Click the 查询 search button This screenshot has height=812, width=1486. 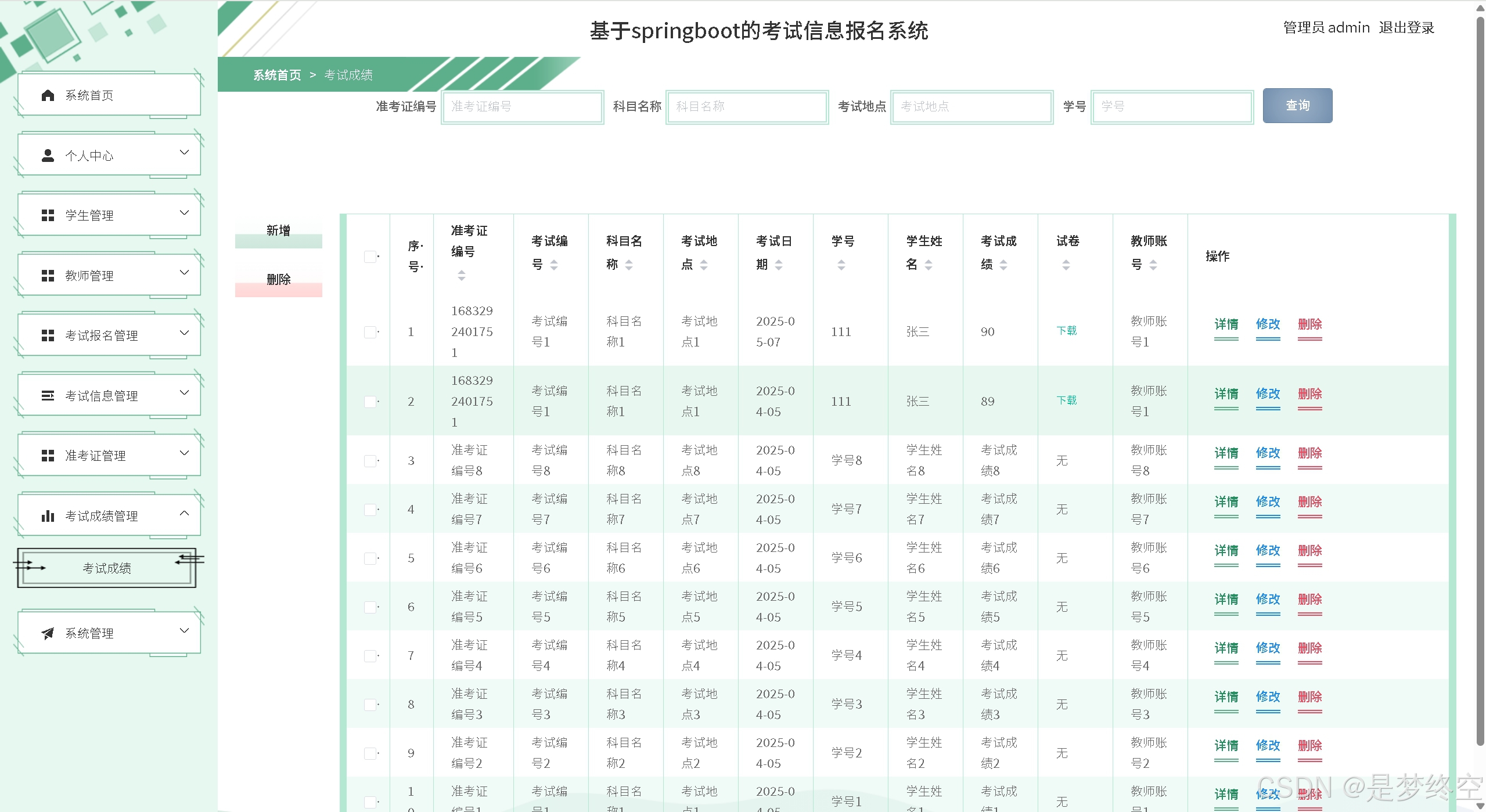pyautogui.click(x=1297, y=106)
